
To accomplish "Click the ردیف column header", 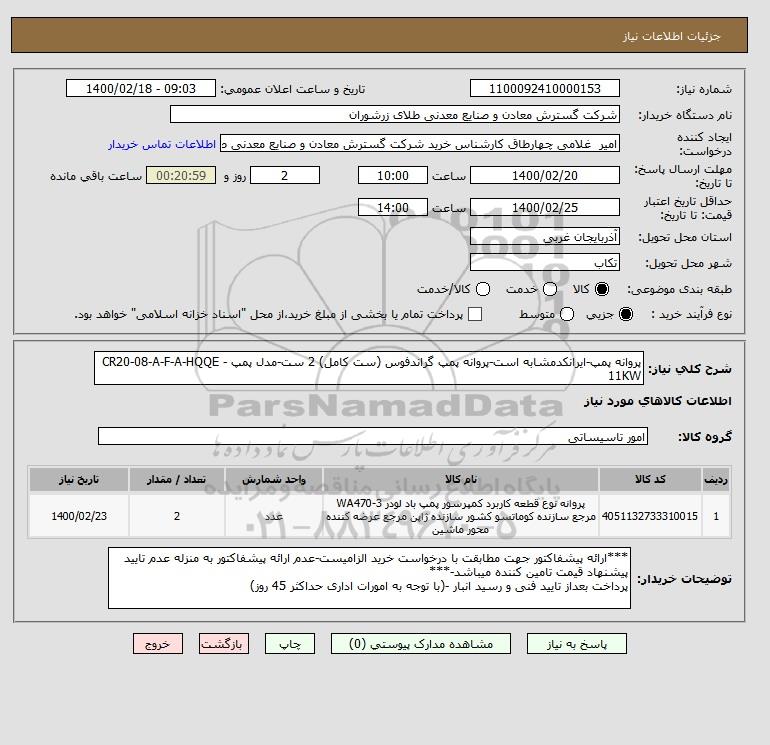I will 715,479.
